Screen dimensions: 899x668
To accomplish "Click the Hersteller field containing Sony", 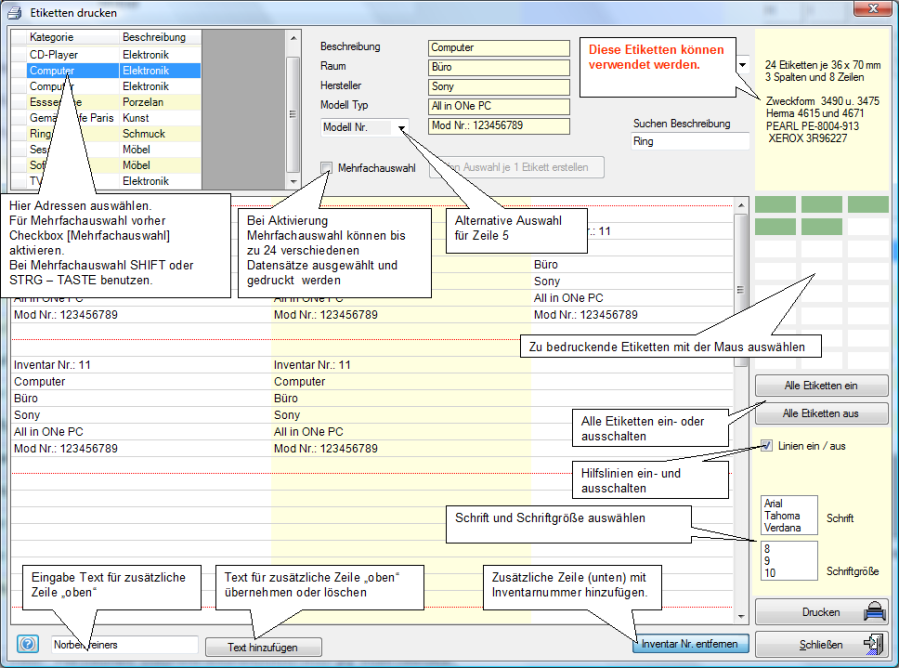I will 498,87.
